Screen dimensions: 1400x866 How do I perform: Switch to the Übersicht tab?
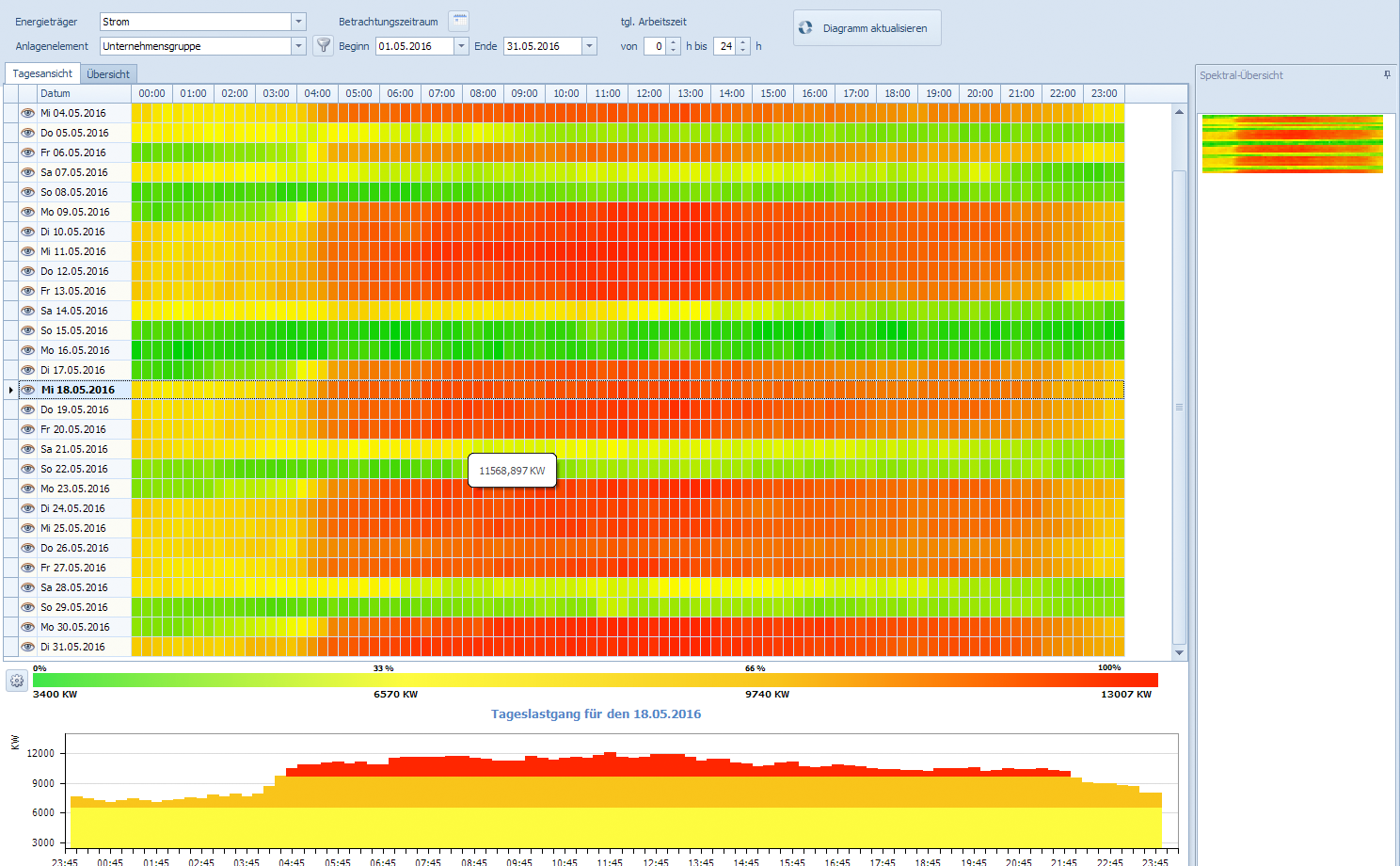(108, 74)
